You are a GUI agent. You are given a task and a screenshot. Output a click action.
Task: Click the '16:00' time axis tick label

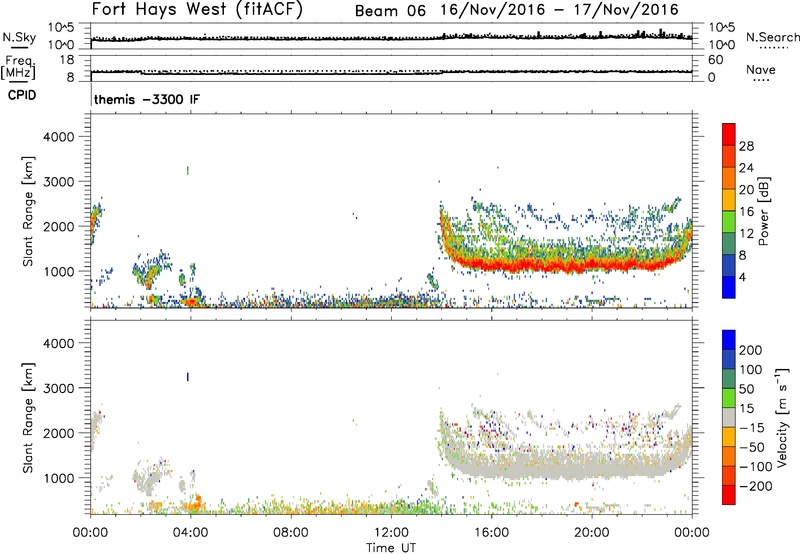click(x=491, y=533)
